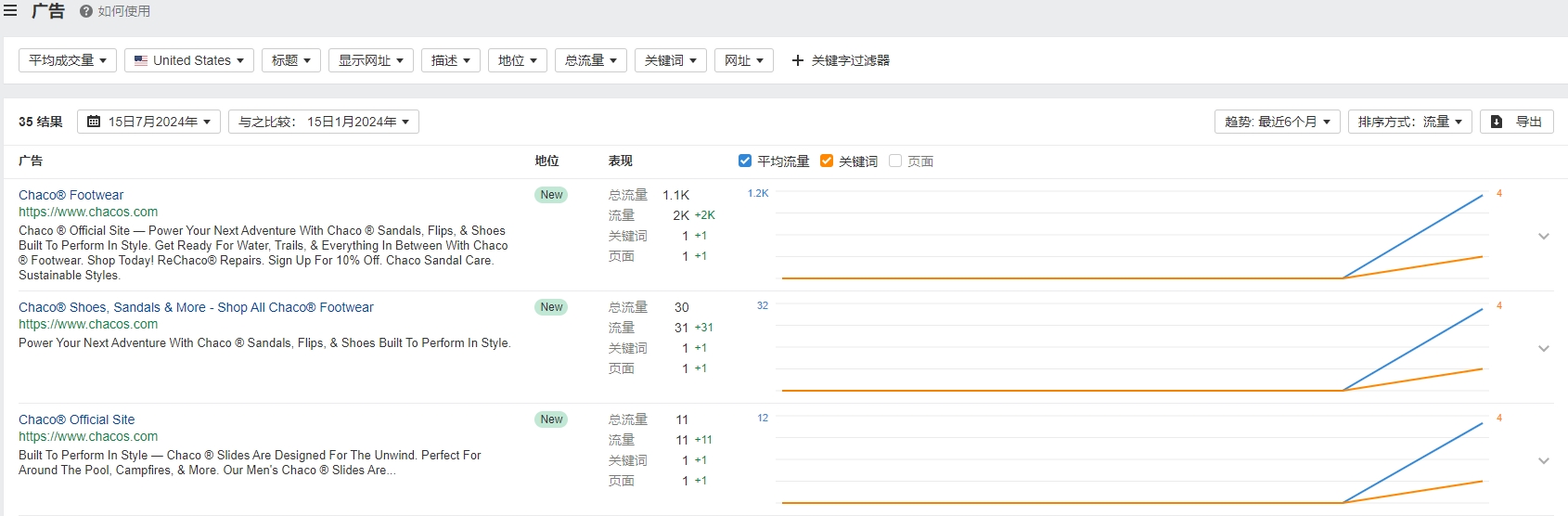The image size is (1568, 516).
Task: Click chacos.com URL under Chaco® Footwear
Action: (88, 212)
